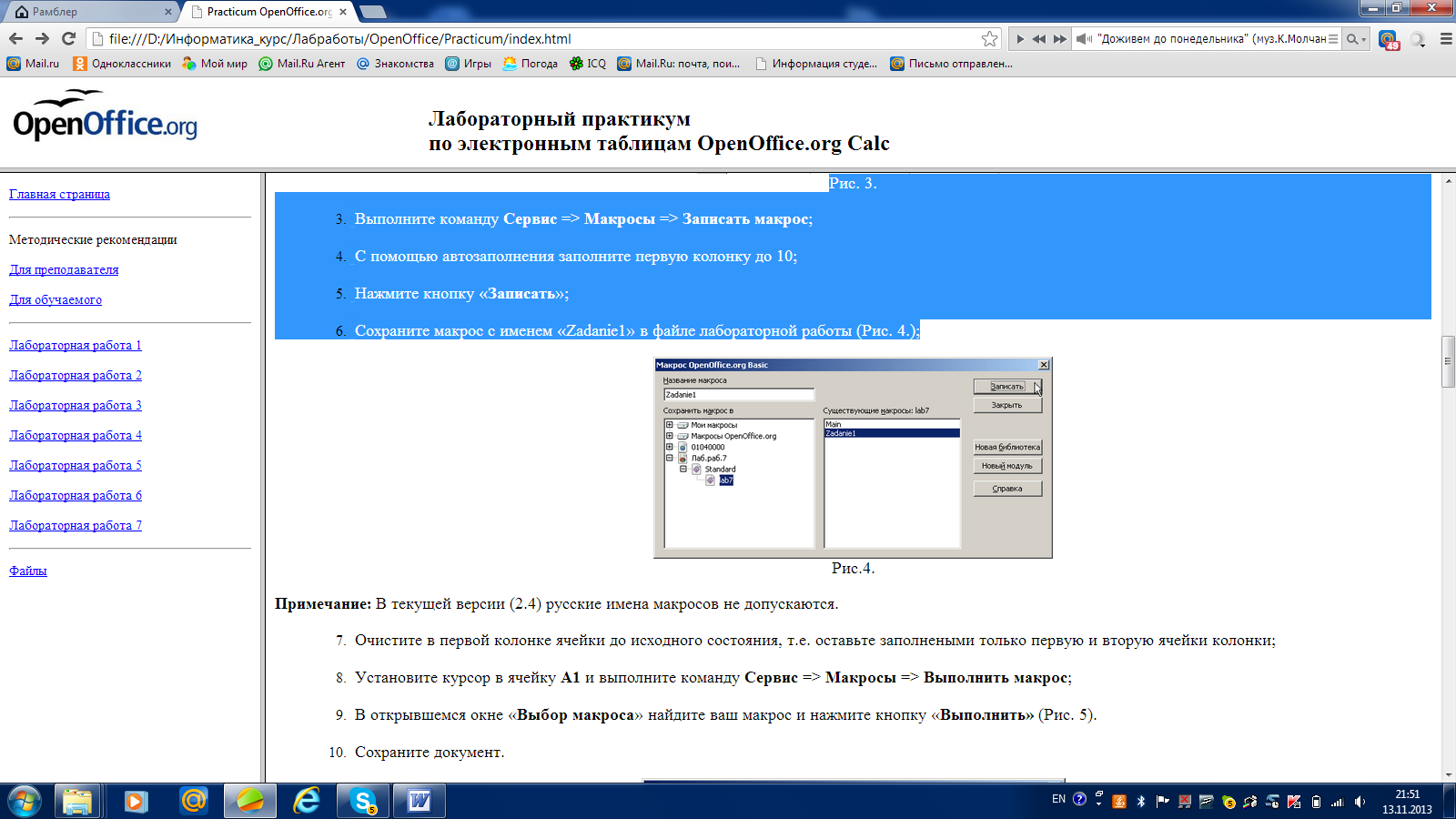Open the Мой мир bookmark
Viewport: 1456px width, 819px height.
(215, 64)
